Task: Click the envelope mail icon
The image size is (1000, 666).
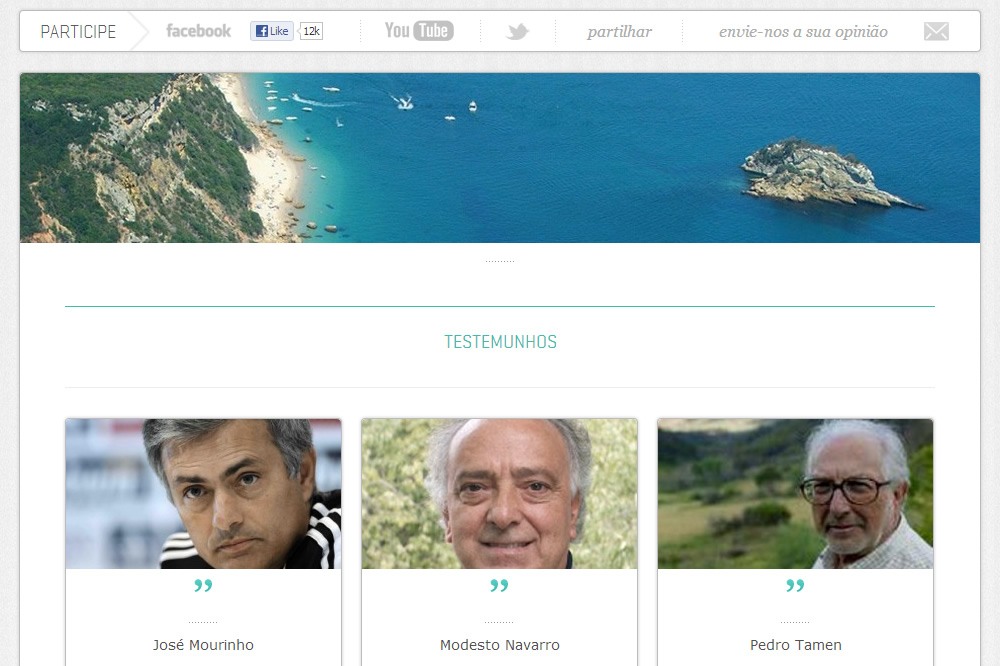Action: [936, 31]
